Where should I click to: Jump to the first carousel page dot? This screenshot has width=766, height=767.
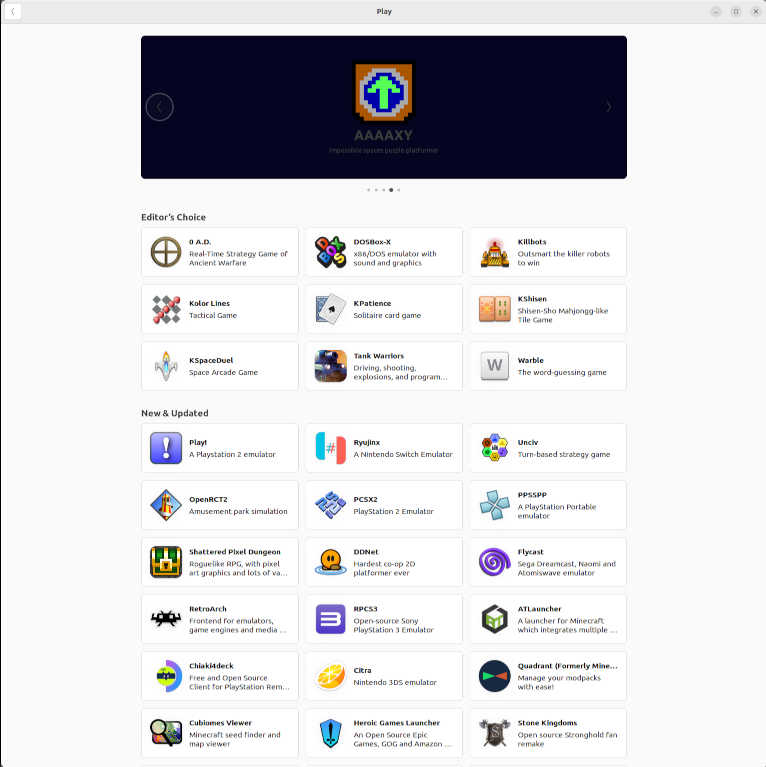(368, 189)
